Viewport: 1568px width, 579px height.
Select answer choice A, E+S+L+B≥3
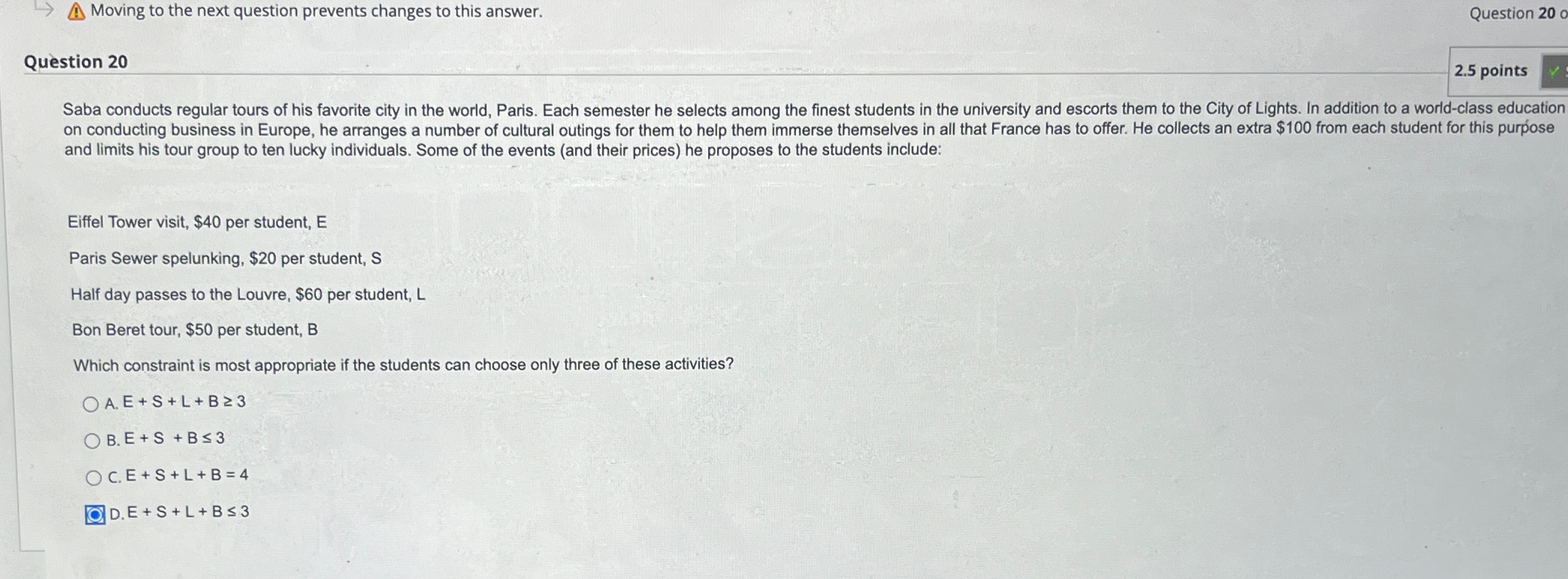click(x=93, y=402)
